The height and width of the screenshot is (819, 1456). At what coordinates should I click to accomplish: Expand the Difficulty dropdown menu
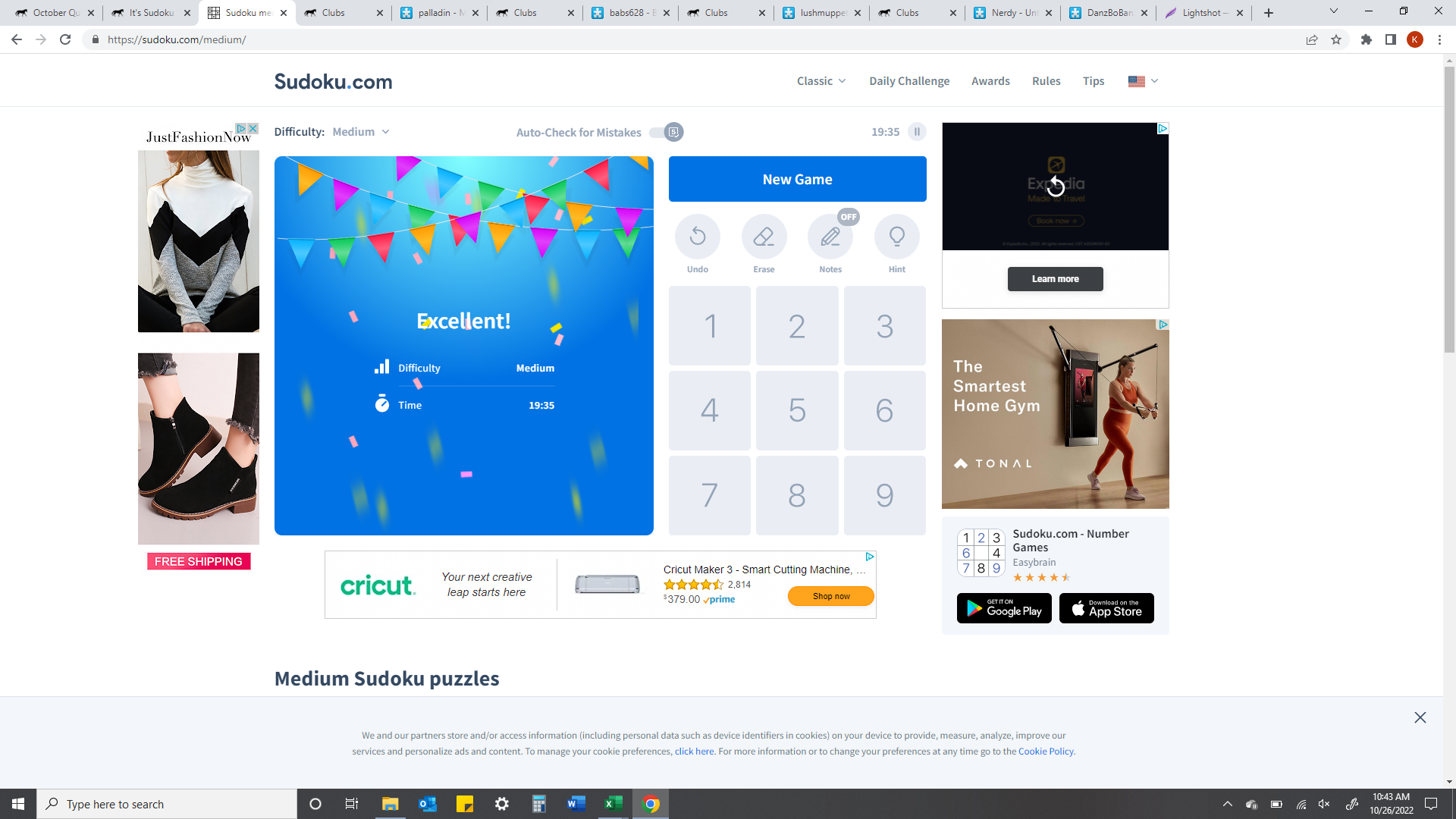click(x=360, y=131)
